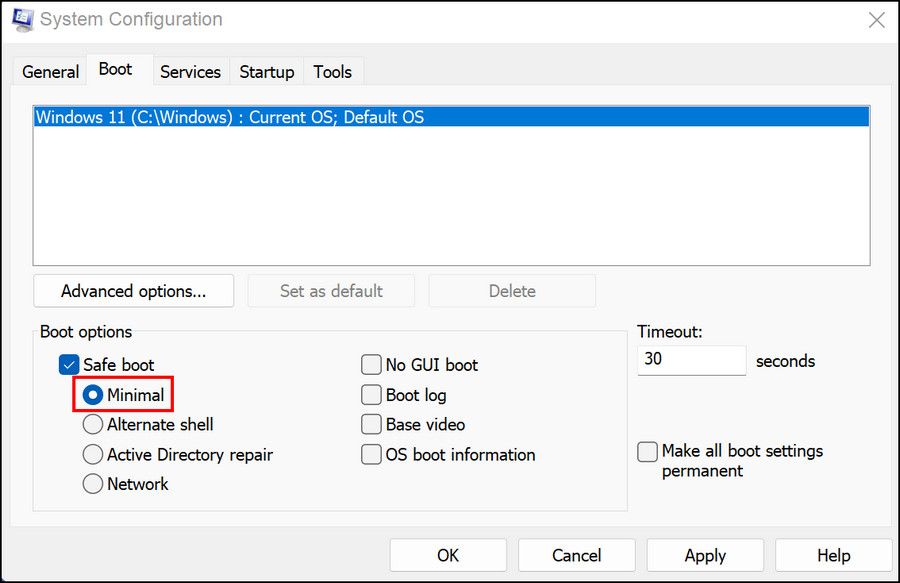Choose Alternate shell safe boot mode
The image size is (900, 583).
coord(93,424)
